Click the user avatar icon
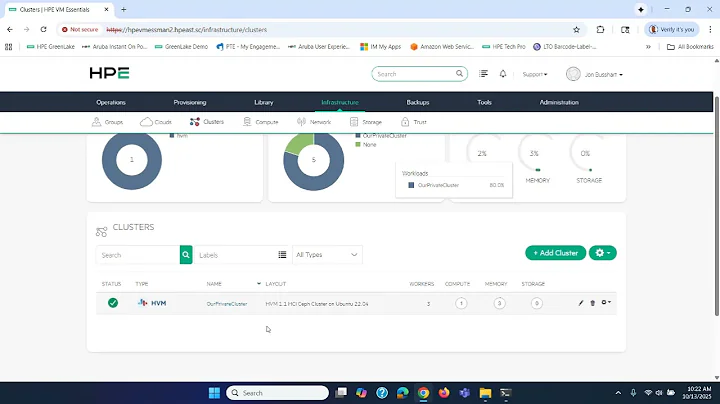 click(x=573, y=74)
